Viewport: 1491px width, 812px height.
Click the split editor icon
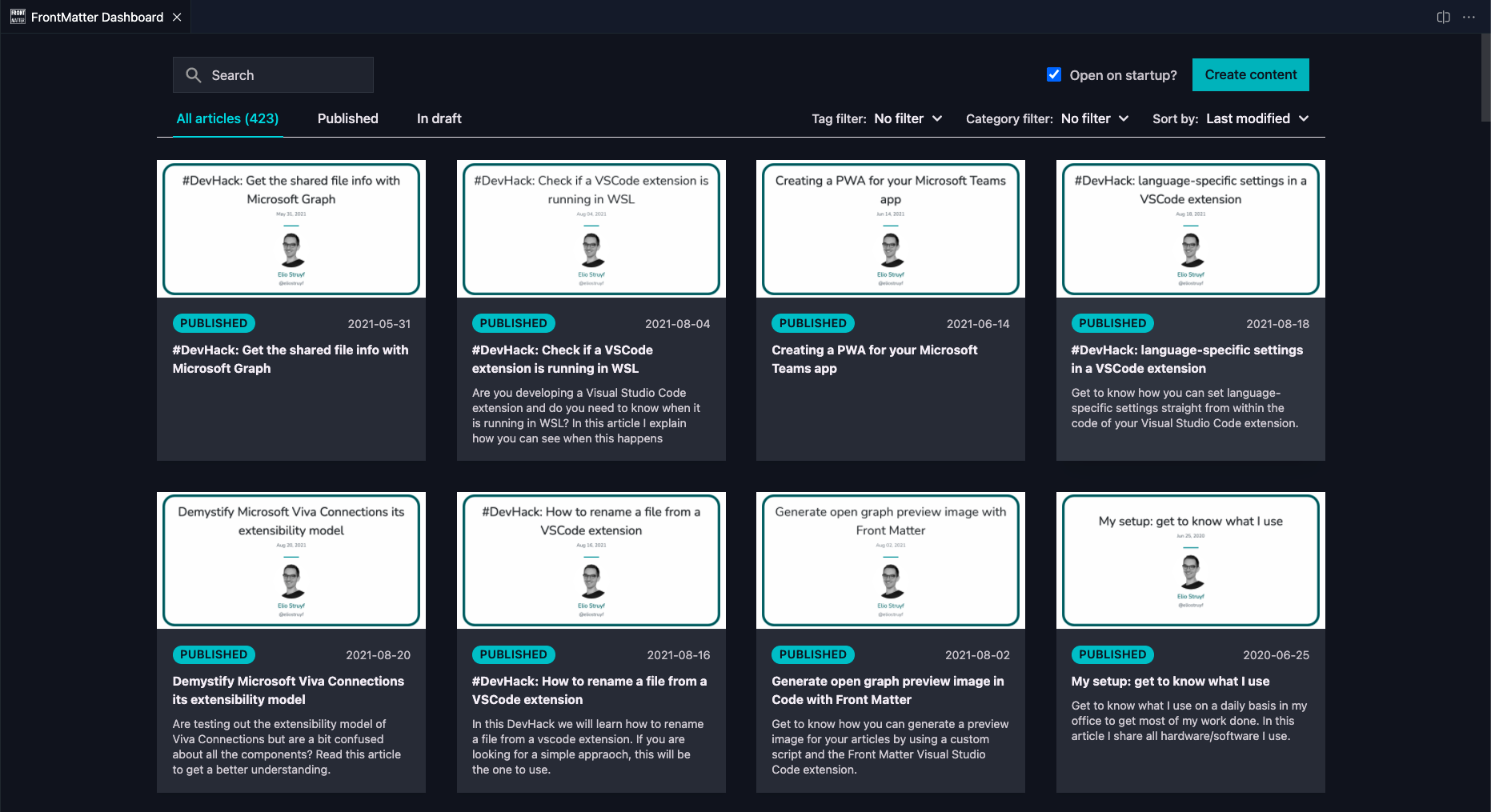pyautogui.click(x=1443, y=17)
